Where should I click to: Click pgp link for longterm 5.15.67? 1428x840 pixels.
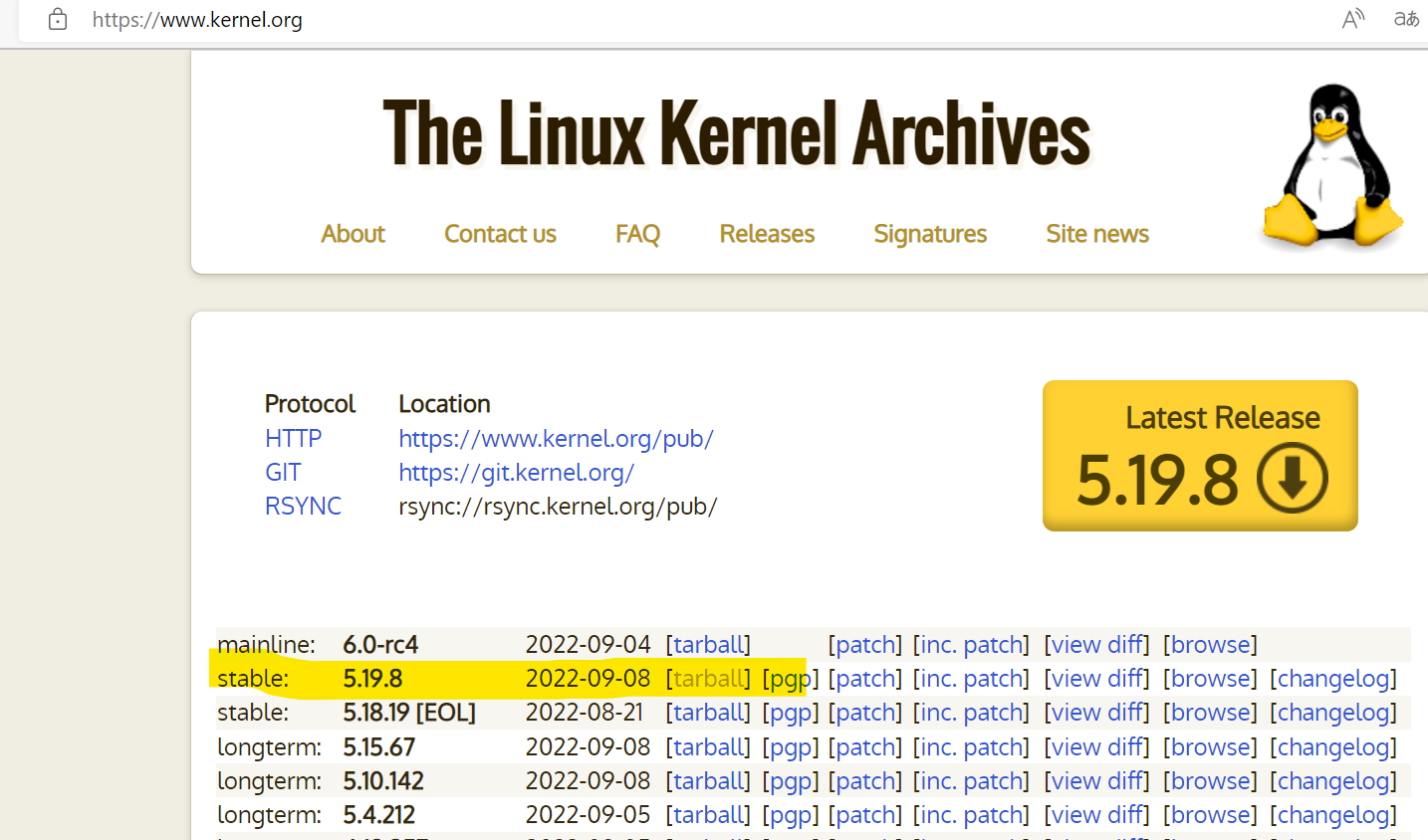(x=791, y=747)
